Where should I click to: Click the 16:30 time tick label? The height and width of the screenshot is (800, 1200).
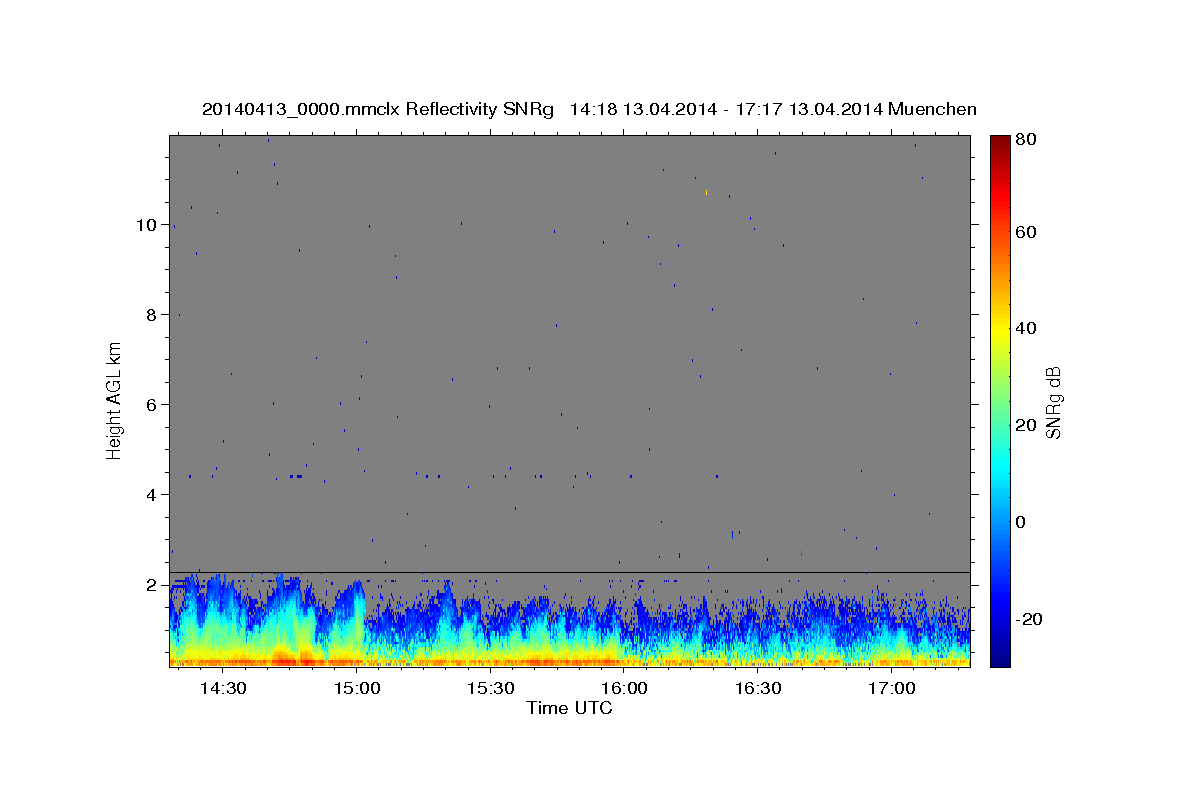click(x=758, y=689)
